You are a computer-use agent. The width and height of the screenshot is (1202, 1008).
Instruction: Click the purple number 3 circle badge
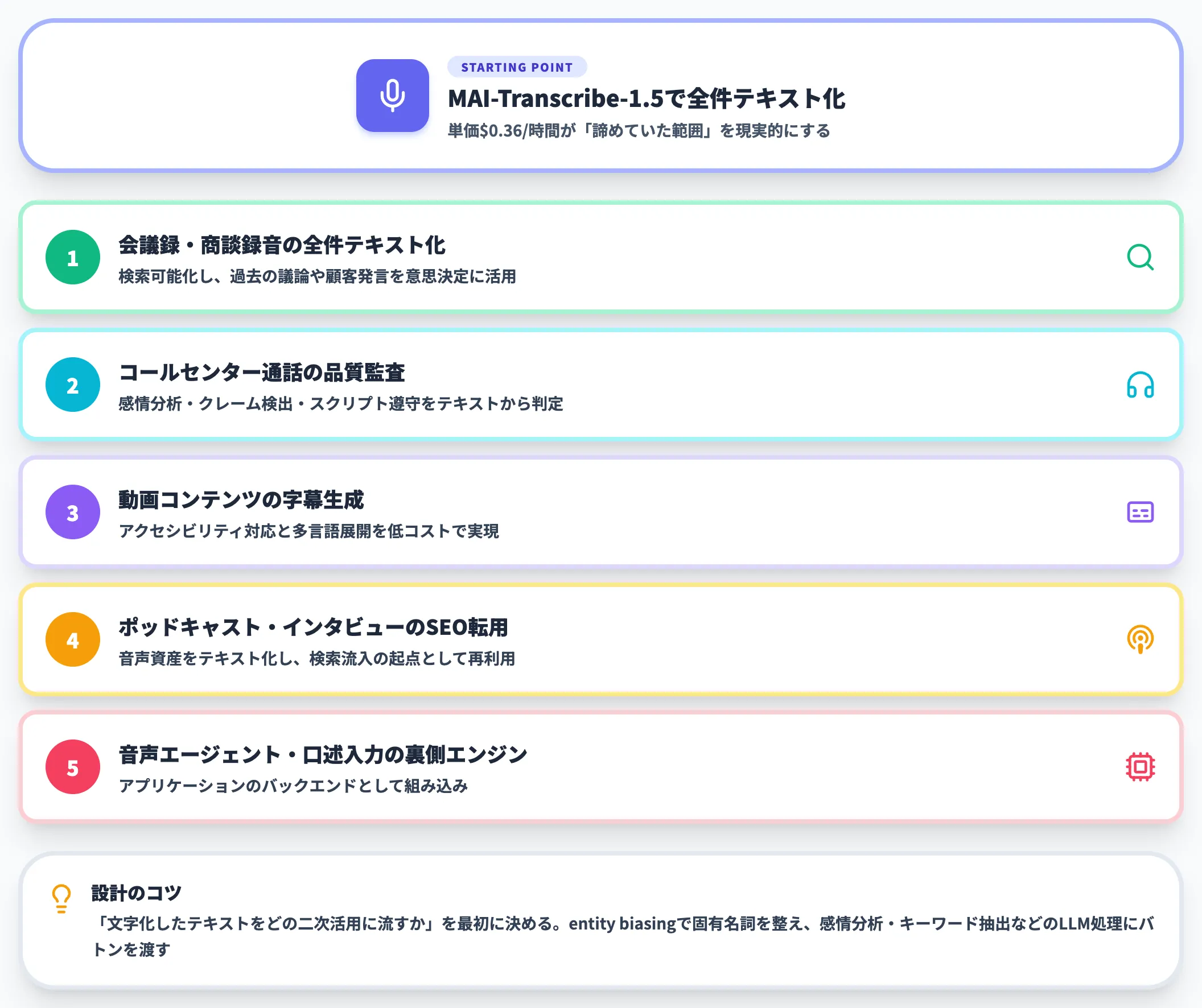73,512
